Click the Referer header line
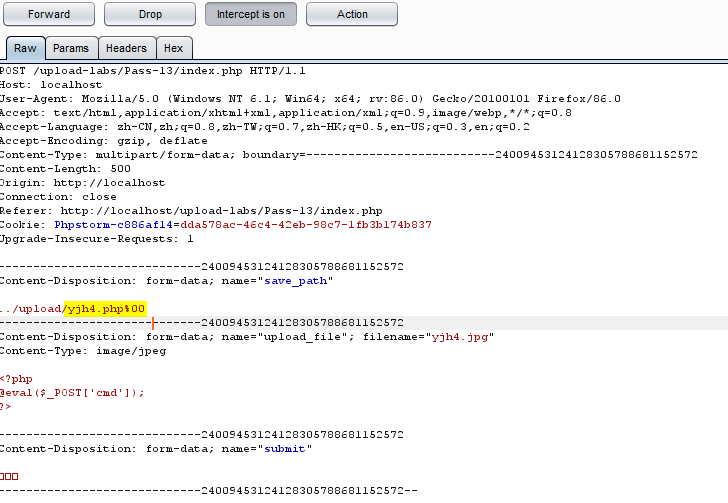 click(191, 211)
